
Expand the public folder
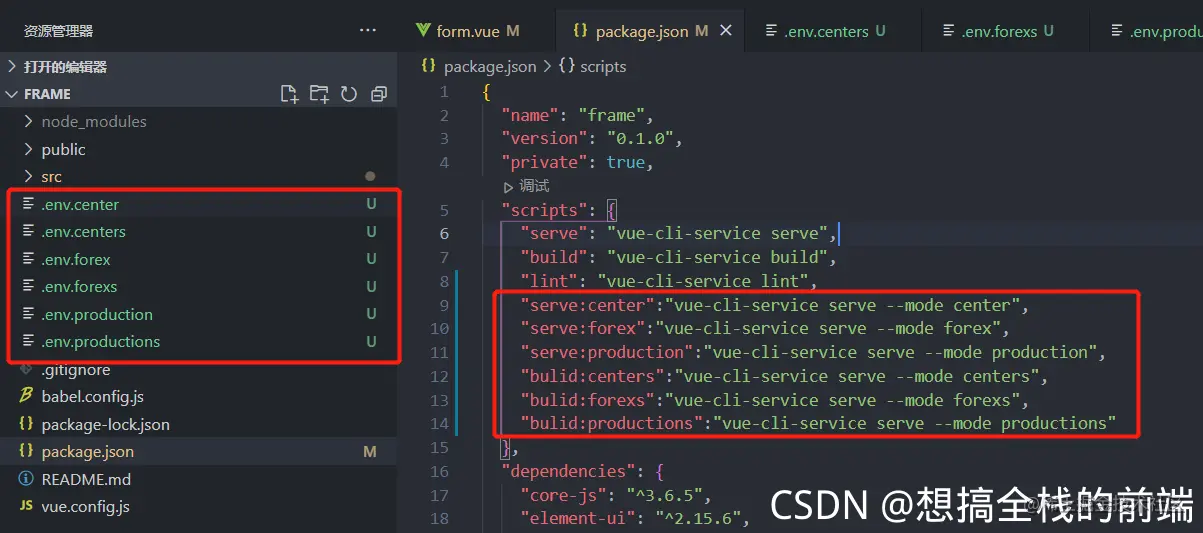coord(28,149)
